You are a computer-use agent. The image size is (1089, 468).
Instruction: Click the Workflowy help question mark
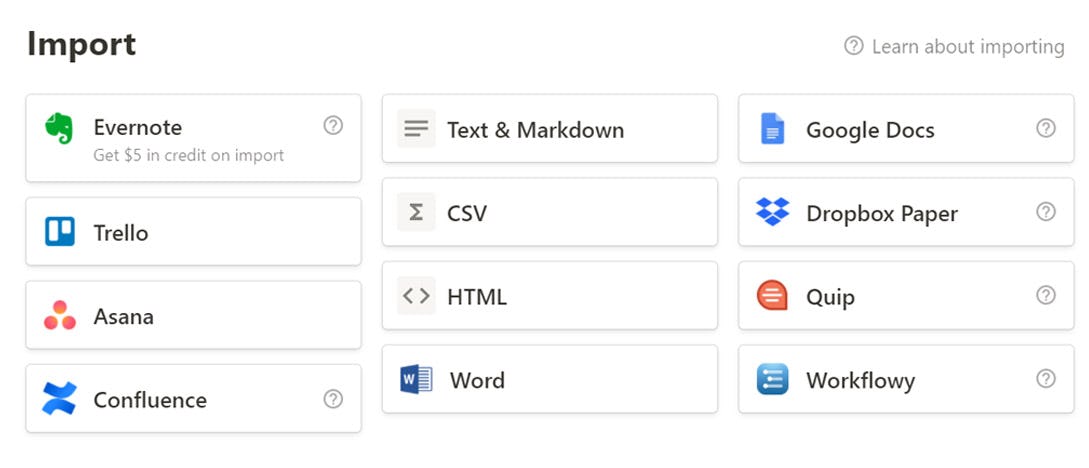click(1046, 379)
